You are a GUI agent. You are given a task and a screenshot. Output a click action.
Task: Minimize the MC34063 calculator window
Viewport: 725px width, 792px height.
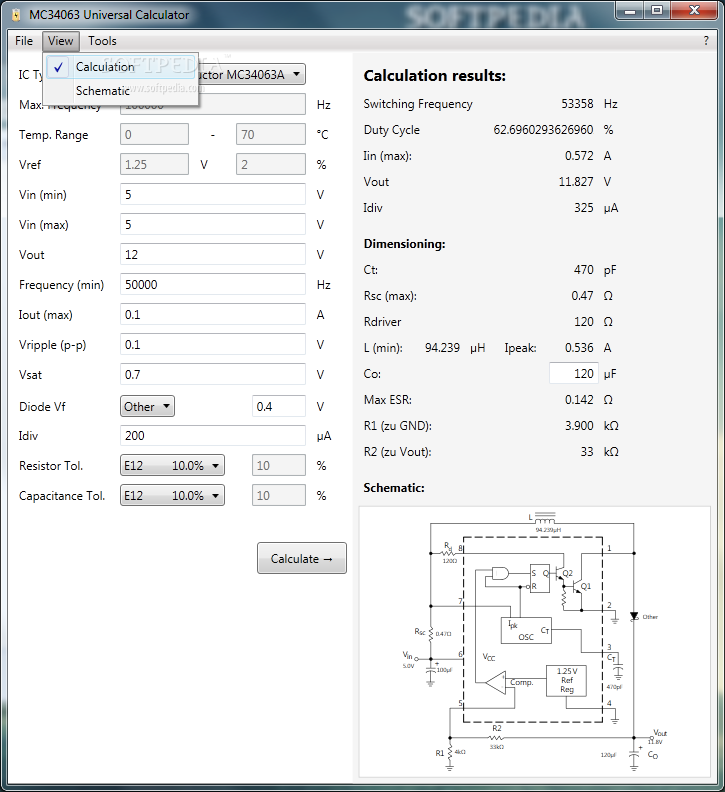point(630,11)
